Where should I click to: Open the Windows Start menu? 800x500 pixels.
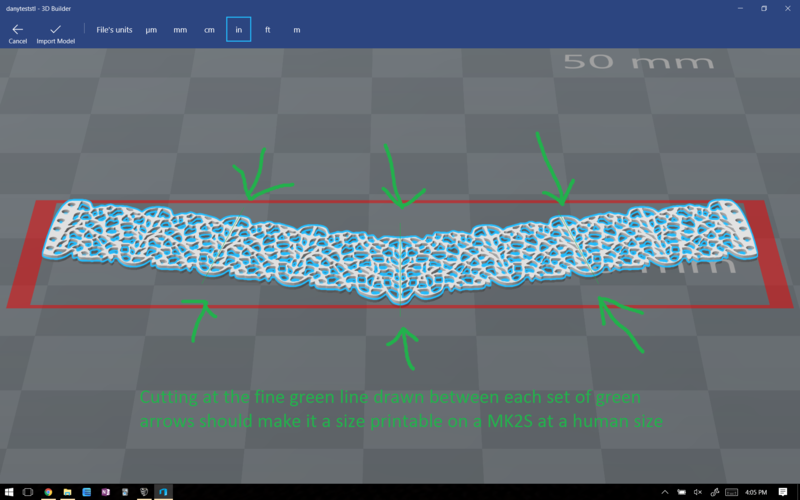tap(9, 492)
